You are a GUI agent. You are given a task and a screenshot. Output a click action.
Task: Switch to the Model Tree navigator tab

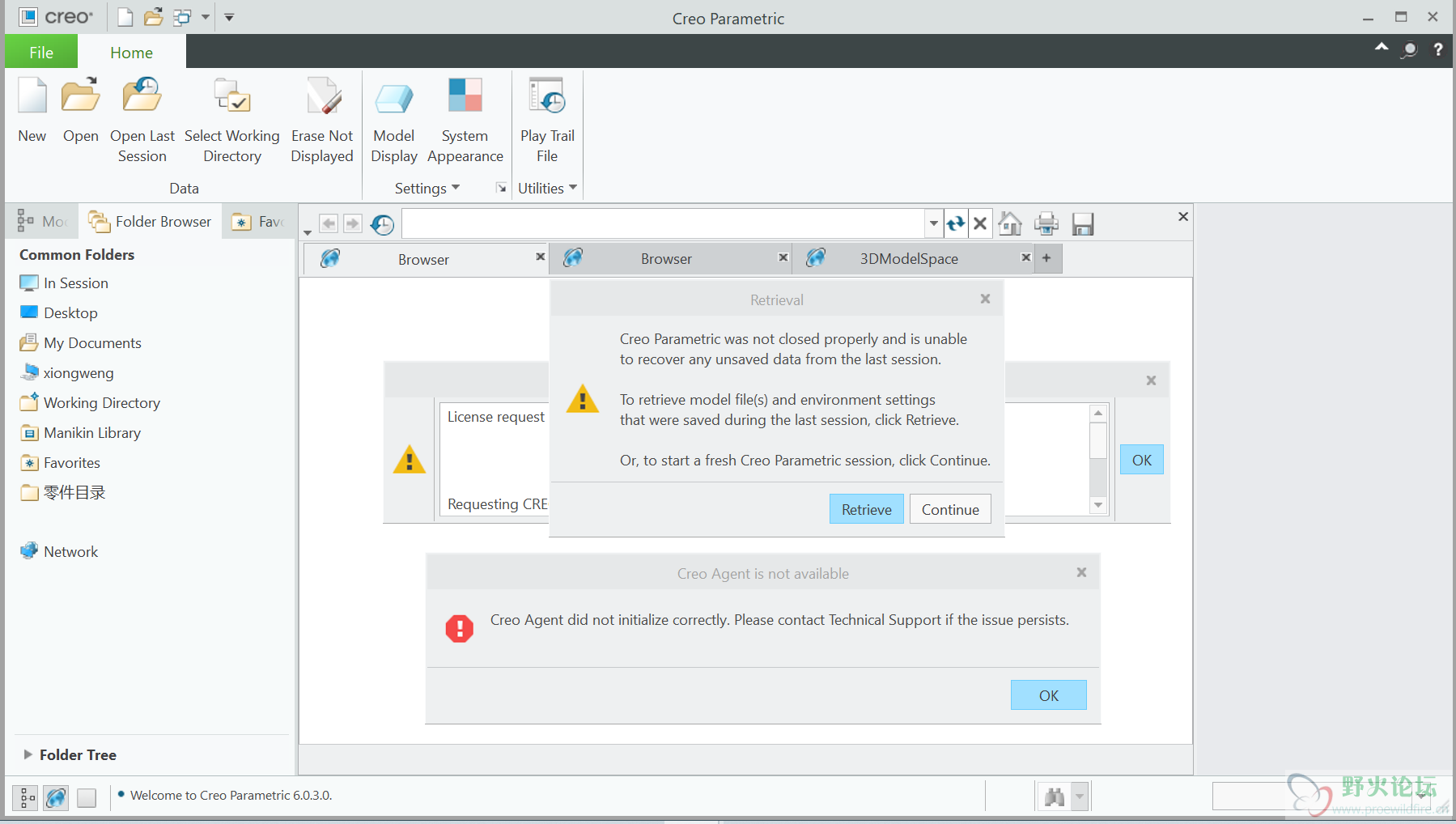click(43, 221)
